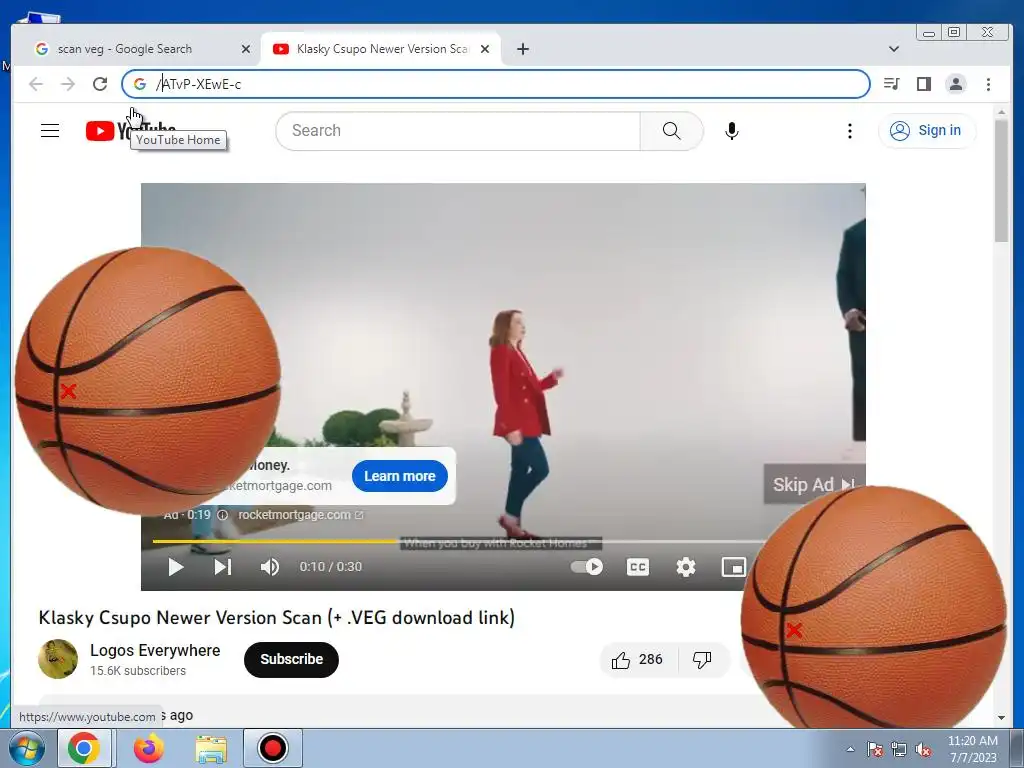1024x768 pixels.
Task: Click Learn more on the ad
Action: 400,476
